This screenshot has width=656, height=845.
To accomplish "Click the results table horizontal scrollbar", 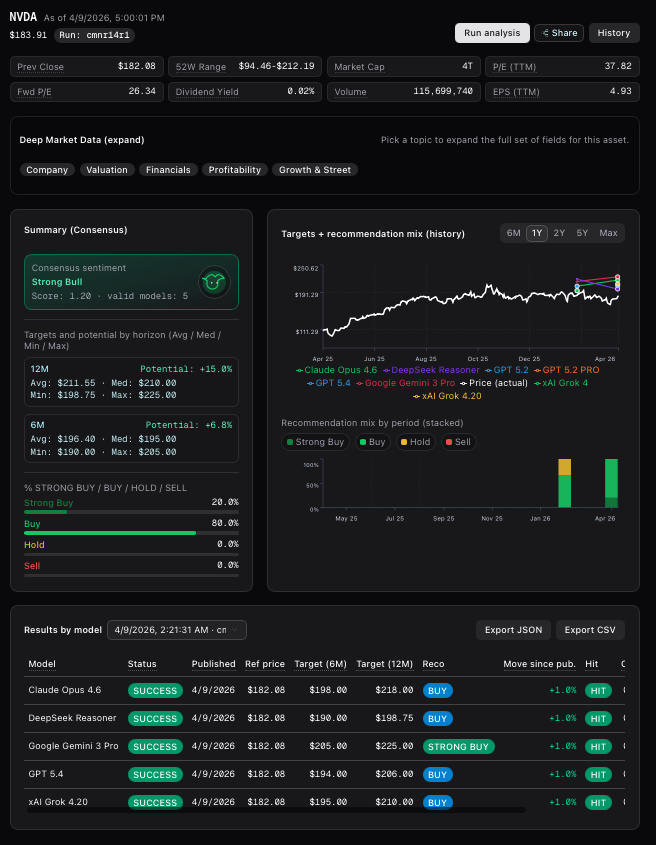I will [276, 810].
